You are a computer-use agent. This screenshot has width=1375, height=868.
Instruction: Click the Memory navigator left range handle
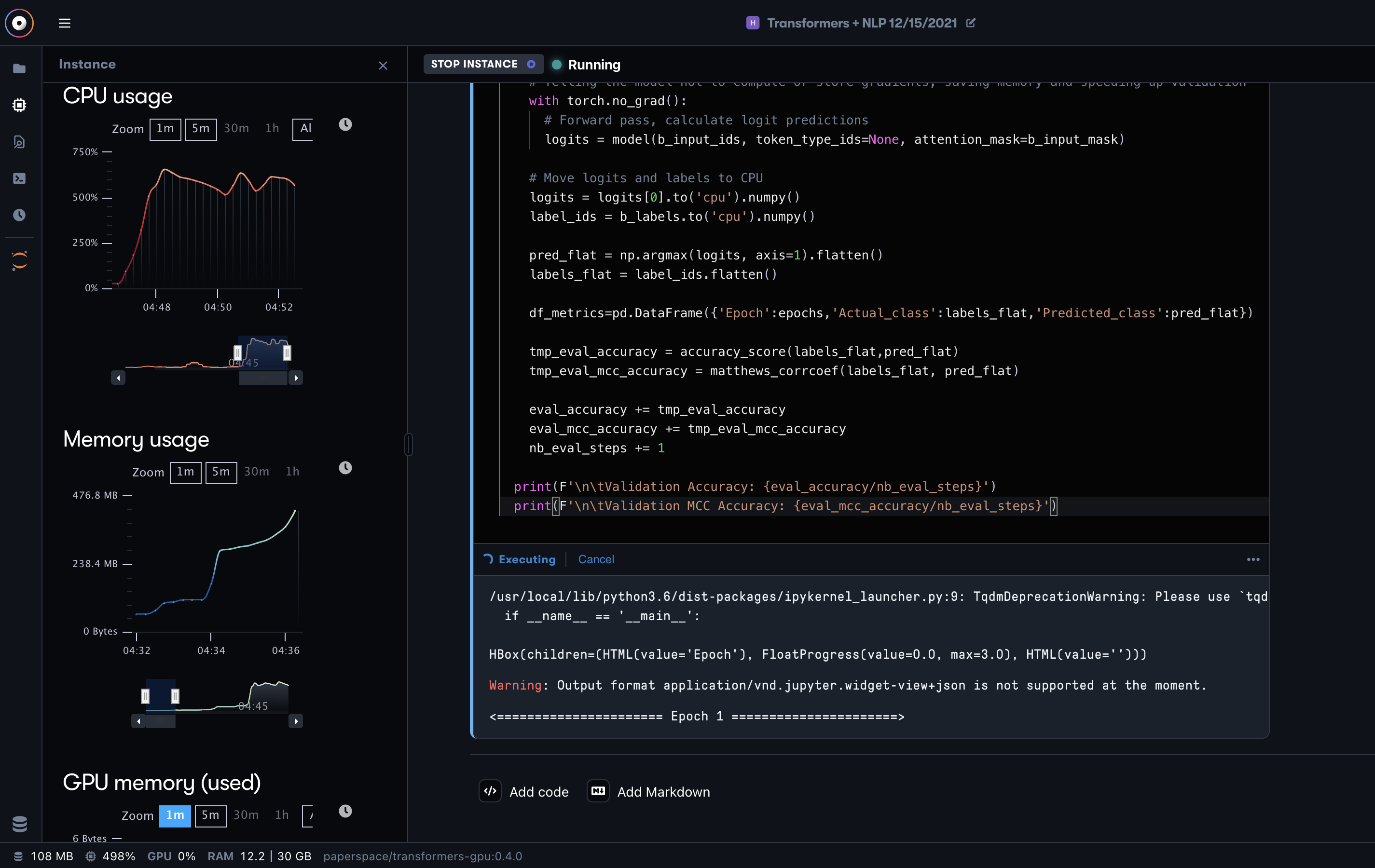[x=145, y=696]
